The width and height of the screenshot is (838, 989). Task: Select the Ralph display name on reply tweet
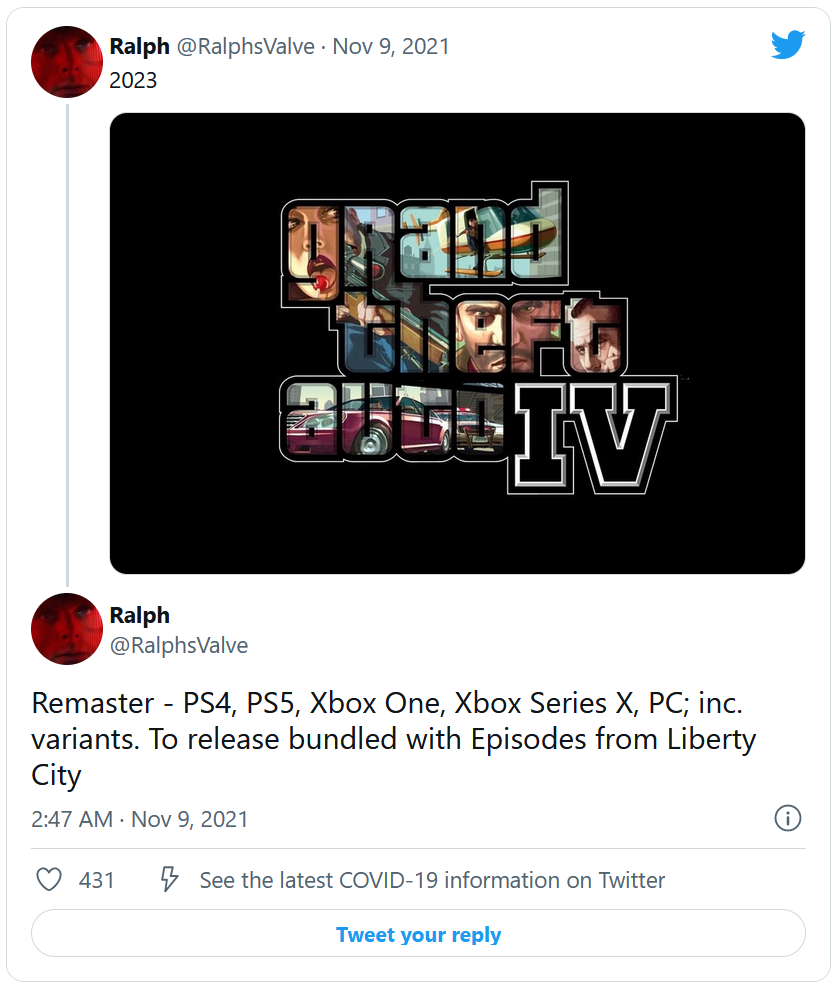pyautogui.click(x=140, y=615)
